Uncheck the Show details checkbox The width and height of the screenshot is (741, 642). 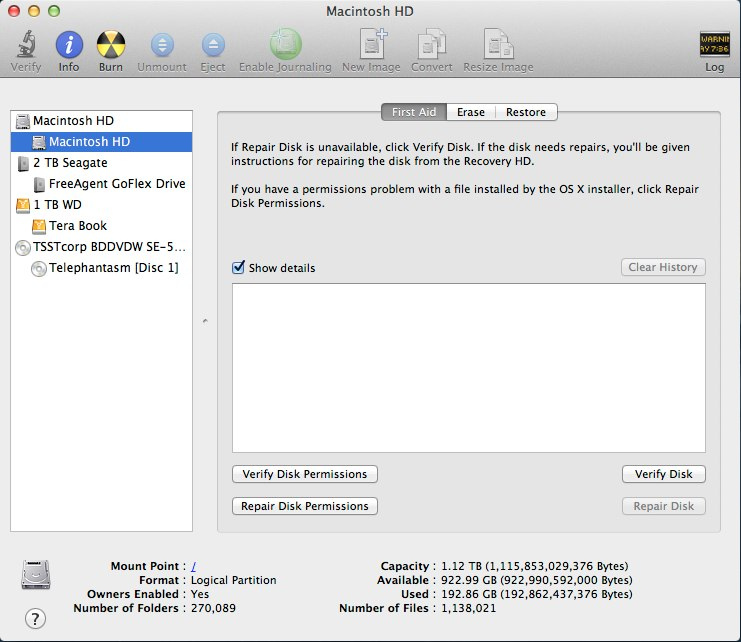pos(238,267)
